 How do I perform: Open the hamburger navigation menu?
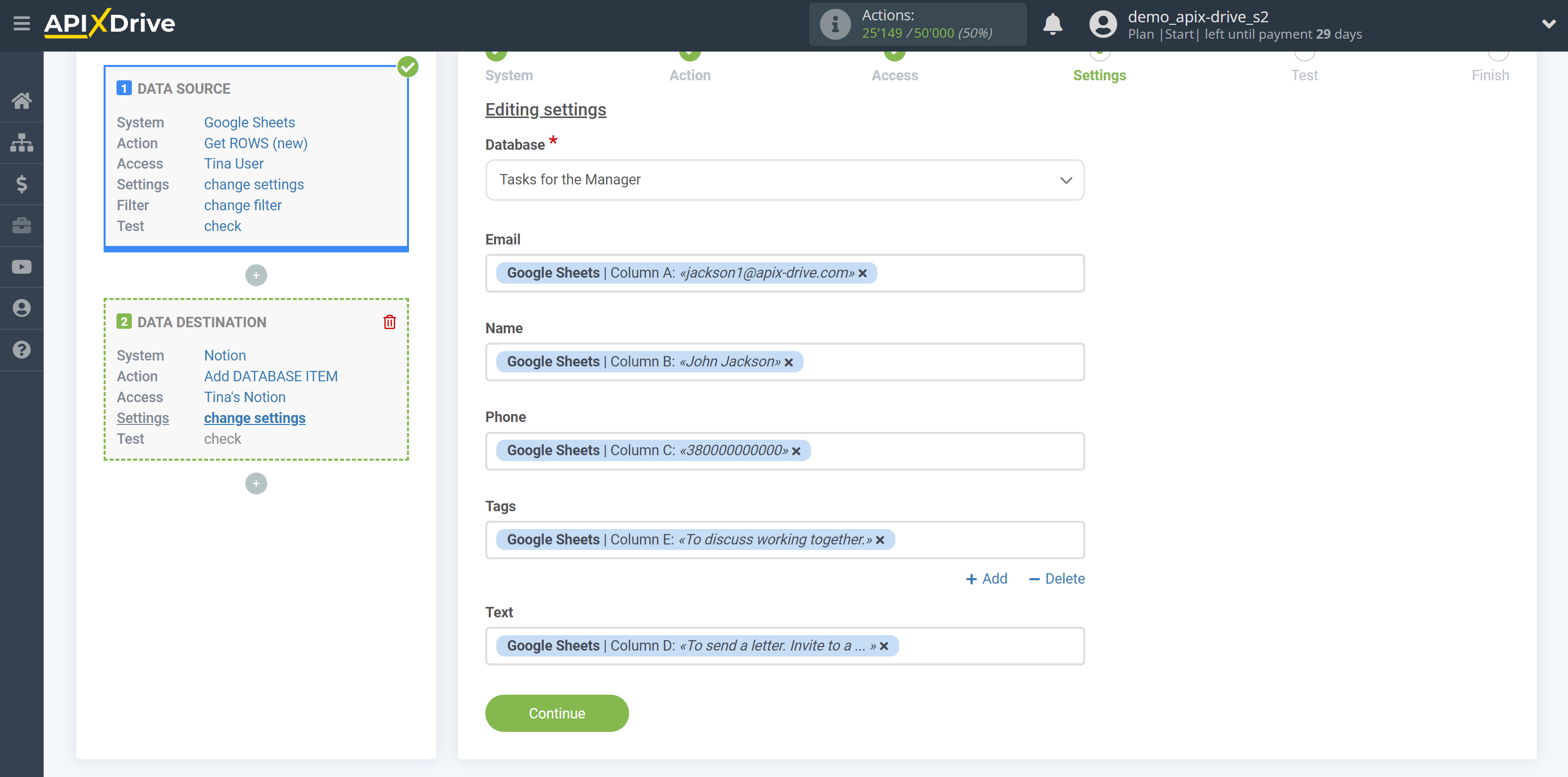coord(22,23)
